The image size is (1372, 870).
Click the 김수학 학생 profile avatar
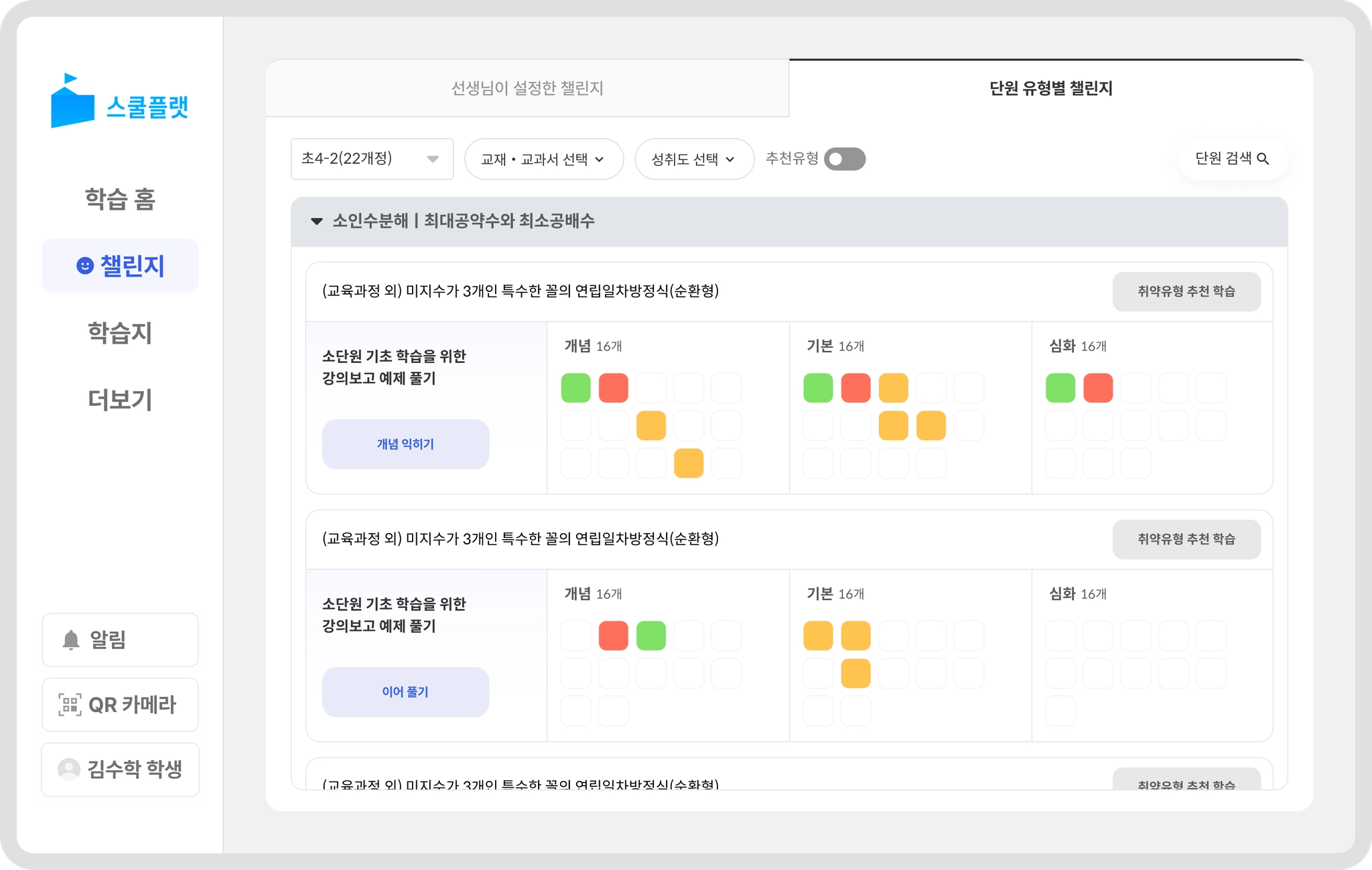point(69,770)
